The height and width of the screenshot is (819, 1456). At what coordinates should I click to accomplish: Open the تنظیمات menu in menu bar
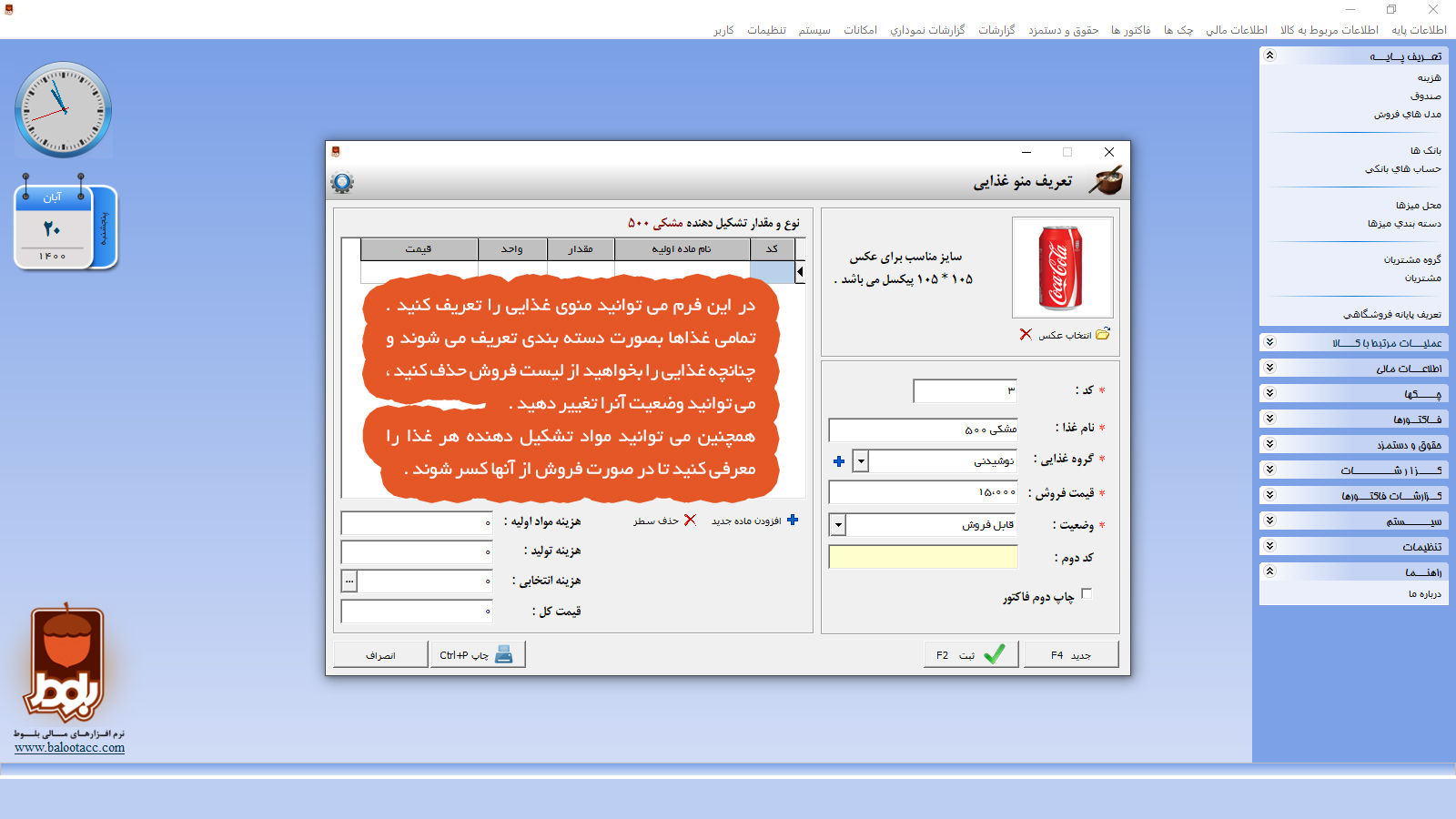766,30
